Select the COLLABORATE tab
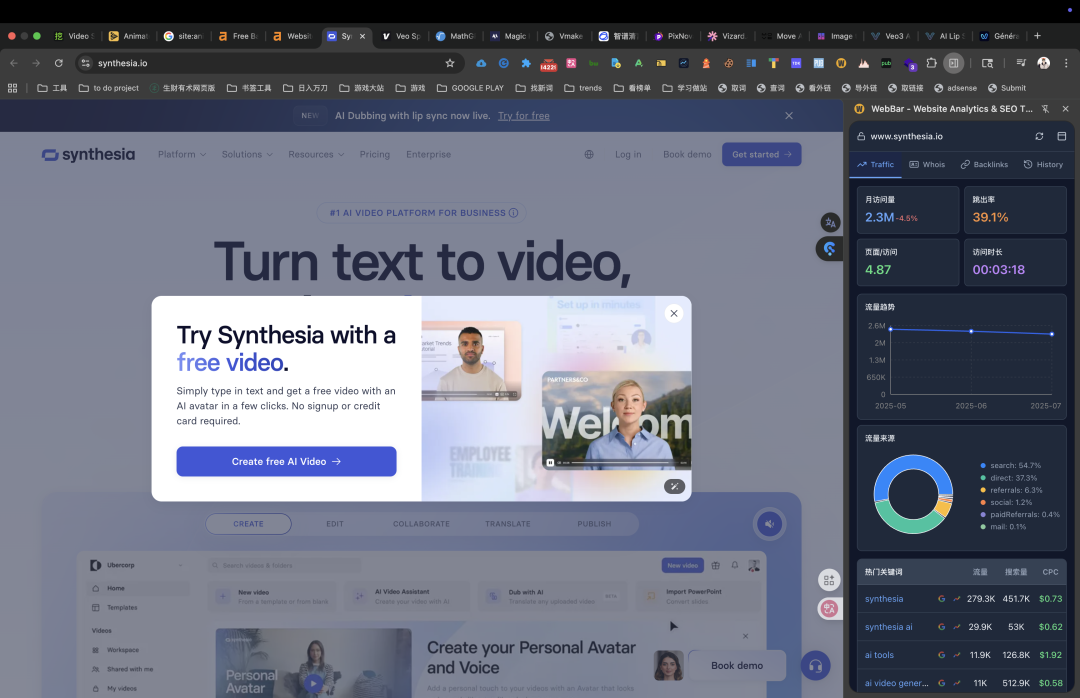1080x698 pixels. tap(421, 524)
